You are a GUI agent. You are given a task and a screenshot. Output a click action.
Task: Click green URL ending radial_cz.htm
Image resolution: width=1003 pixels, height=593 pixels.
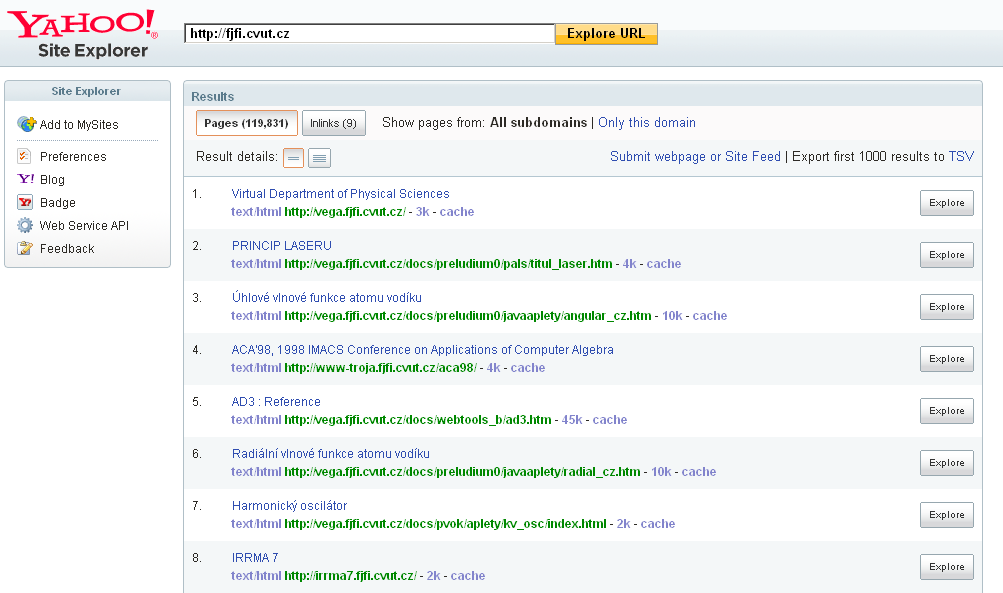tap(462, 471)
